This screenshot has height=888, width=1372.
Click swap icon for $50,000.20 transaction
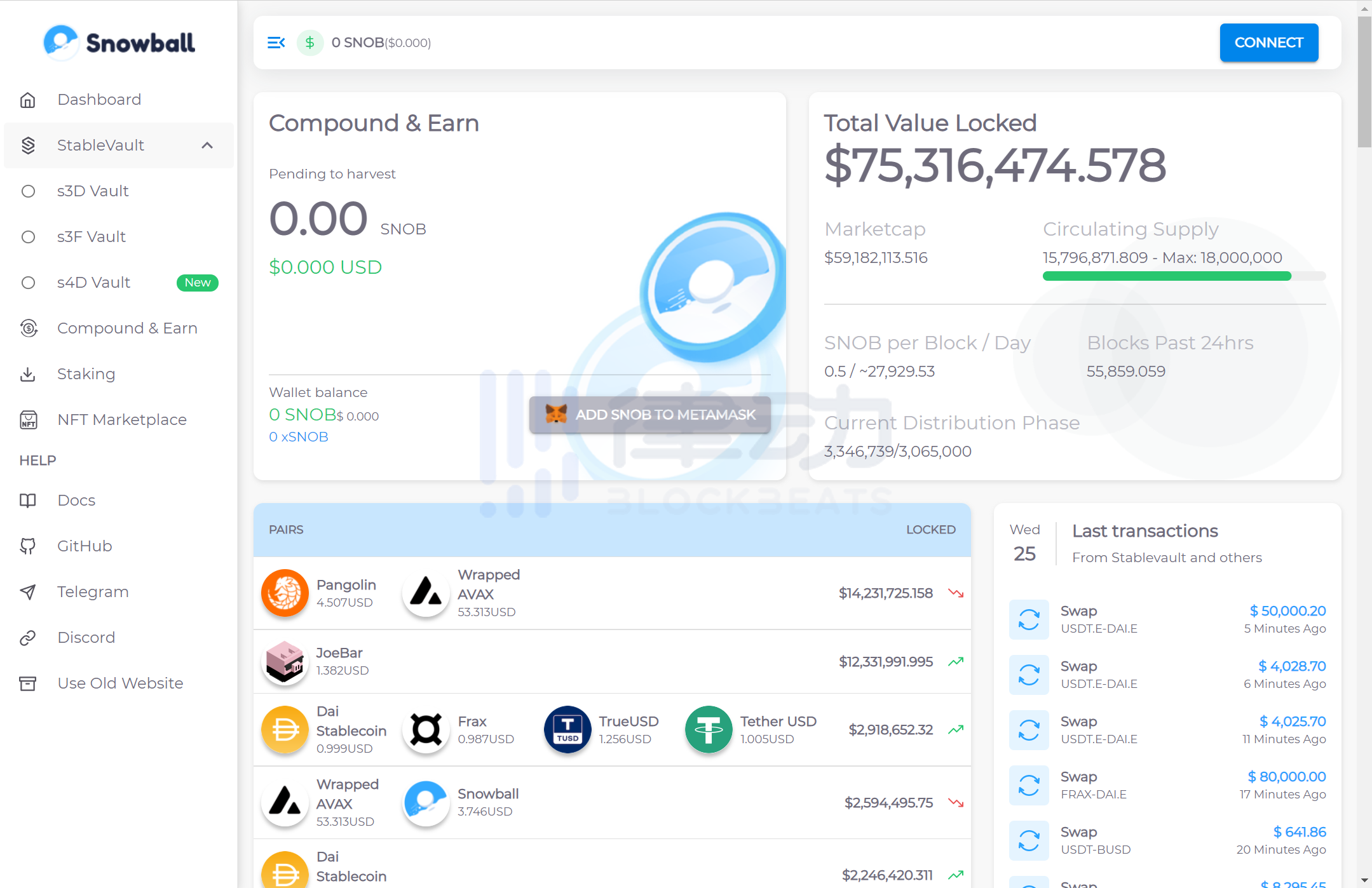click(1029, 619)
